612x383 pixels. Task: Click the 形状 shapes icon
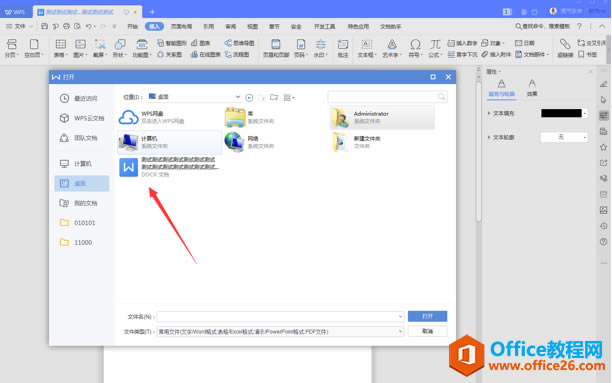[120, 44]
